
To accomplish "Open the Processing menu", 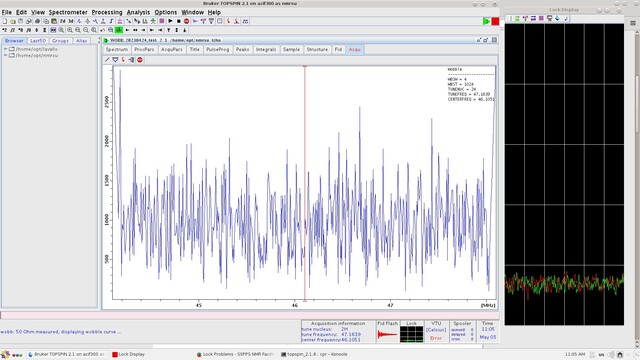I will (107, 12).
